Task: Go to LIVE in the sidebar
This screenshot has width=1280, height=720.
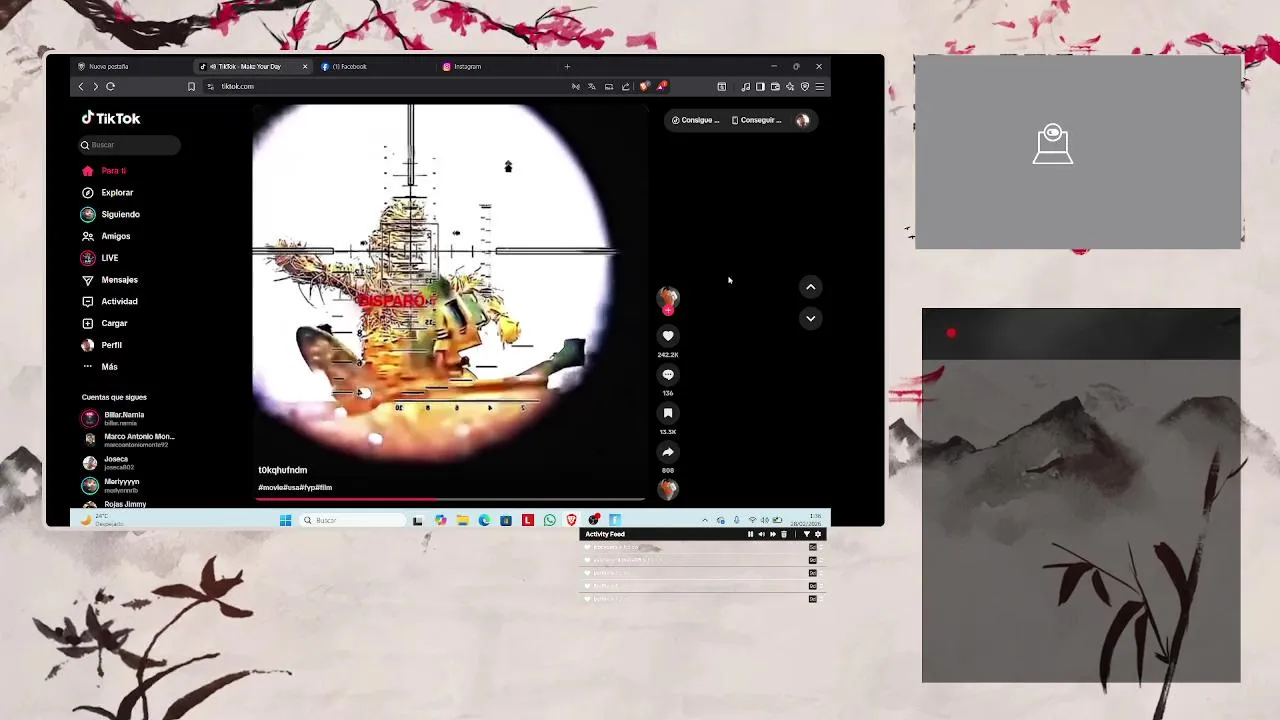Action: tap(100, 258)
